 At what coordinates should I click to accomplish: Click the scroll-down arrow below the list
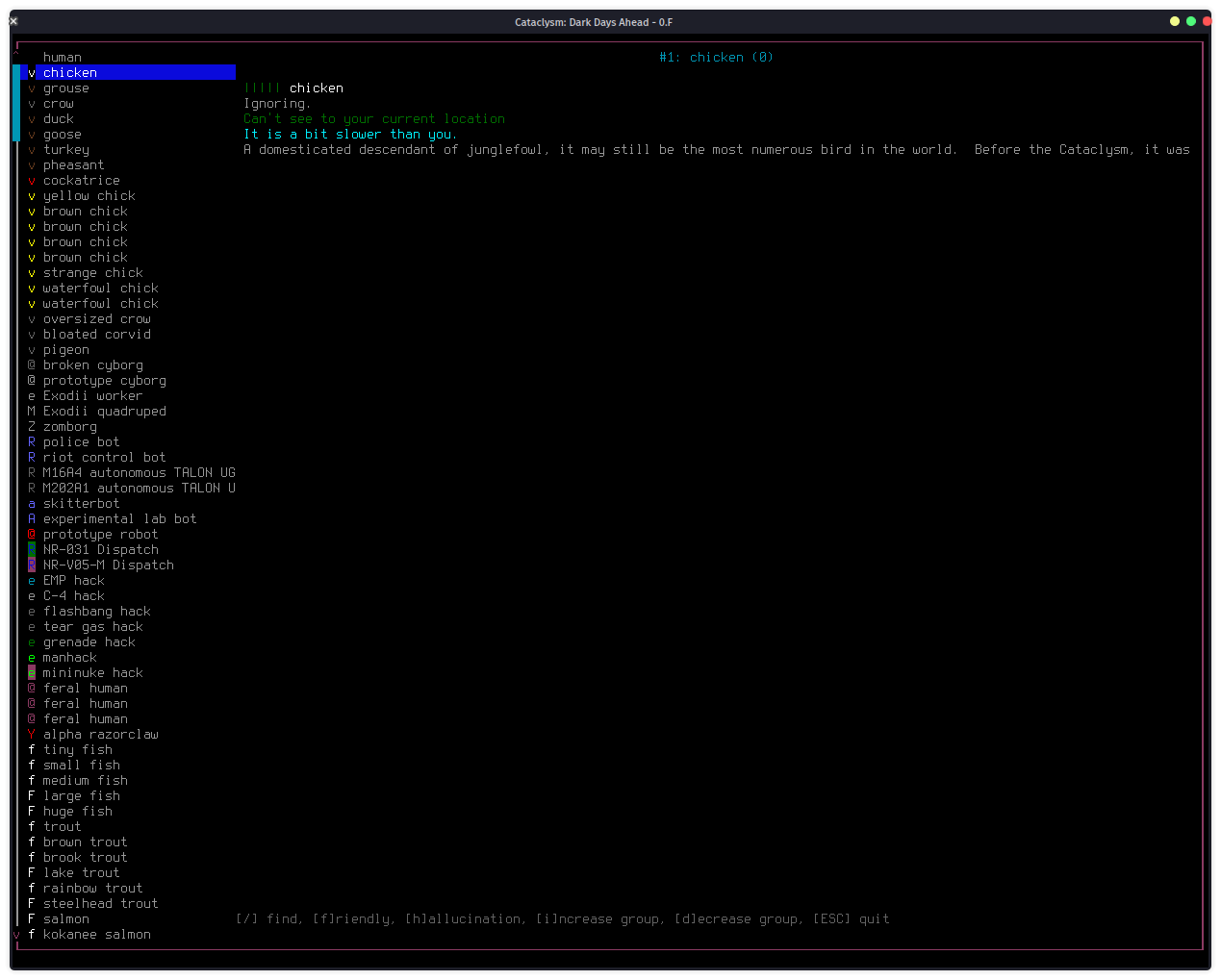[x=15, y=934]
